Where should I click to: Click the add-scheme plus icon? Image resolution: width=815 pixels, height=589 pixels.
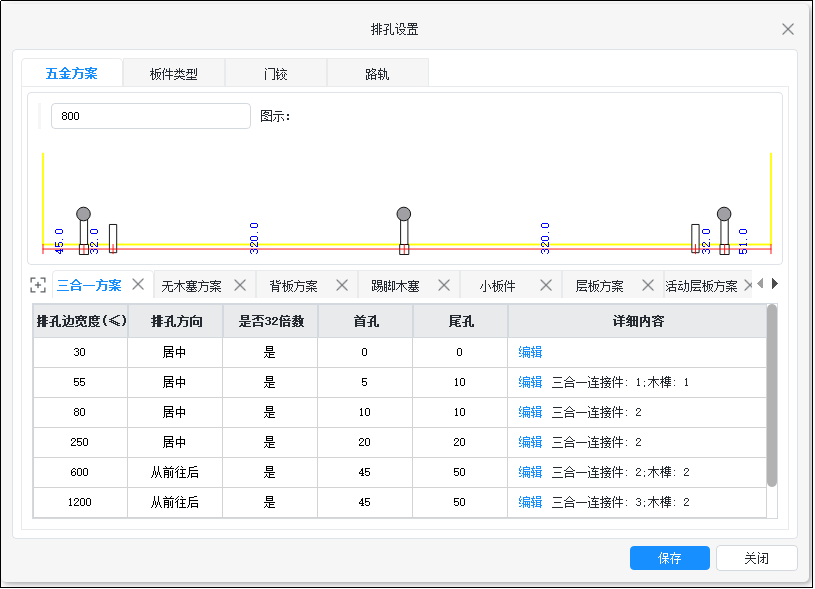[x=38, y=285]
